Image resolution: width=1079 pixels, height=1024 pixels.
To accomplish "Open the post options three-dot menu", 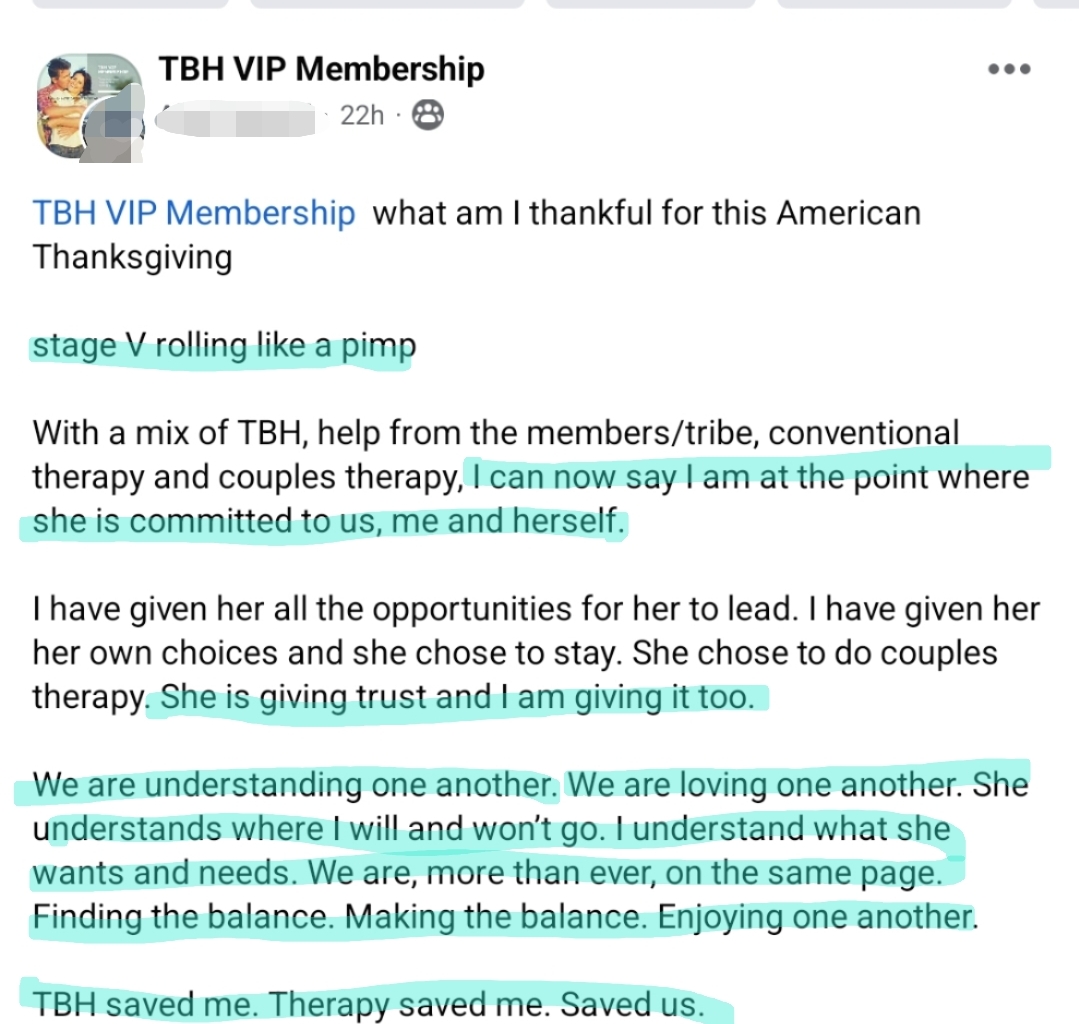I will pyautogui.click(x=1008, y=70).
